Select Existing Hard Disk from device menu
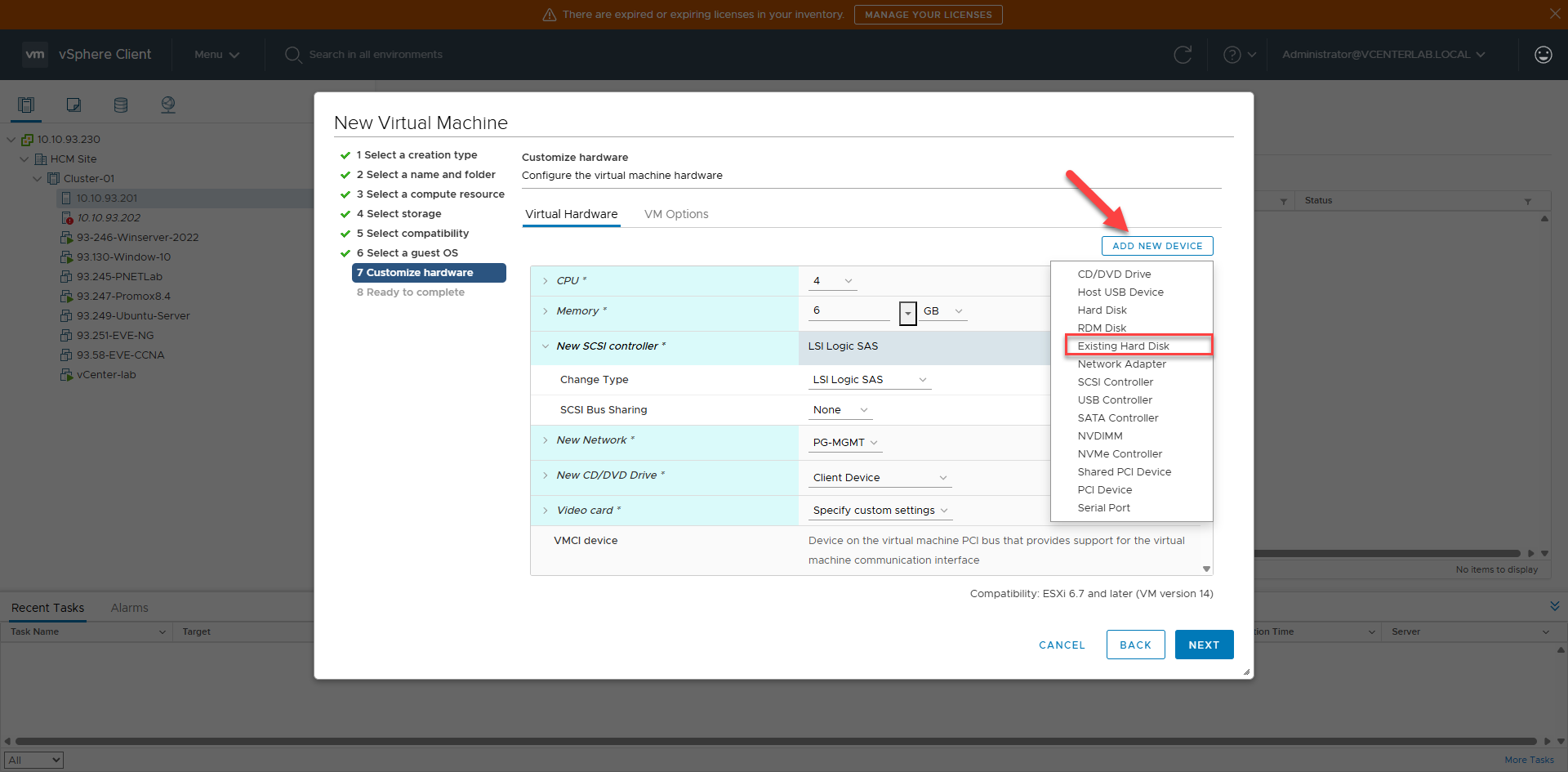 coord(1123,346)
